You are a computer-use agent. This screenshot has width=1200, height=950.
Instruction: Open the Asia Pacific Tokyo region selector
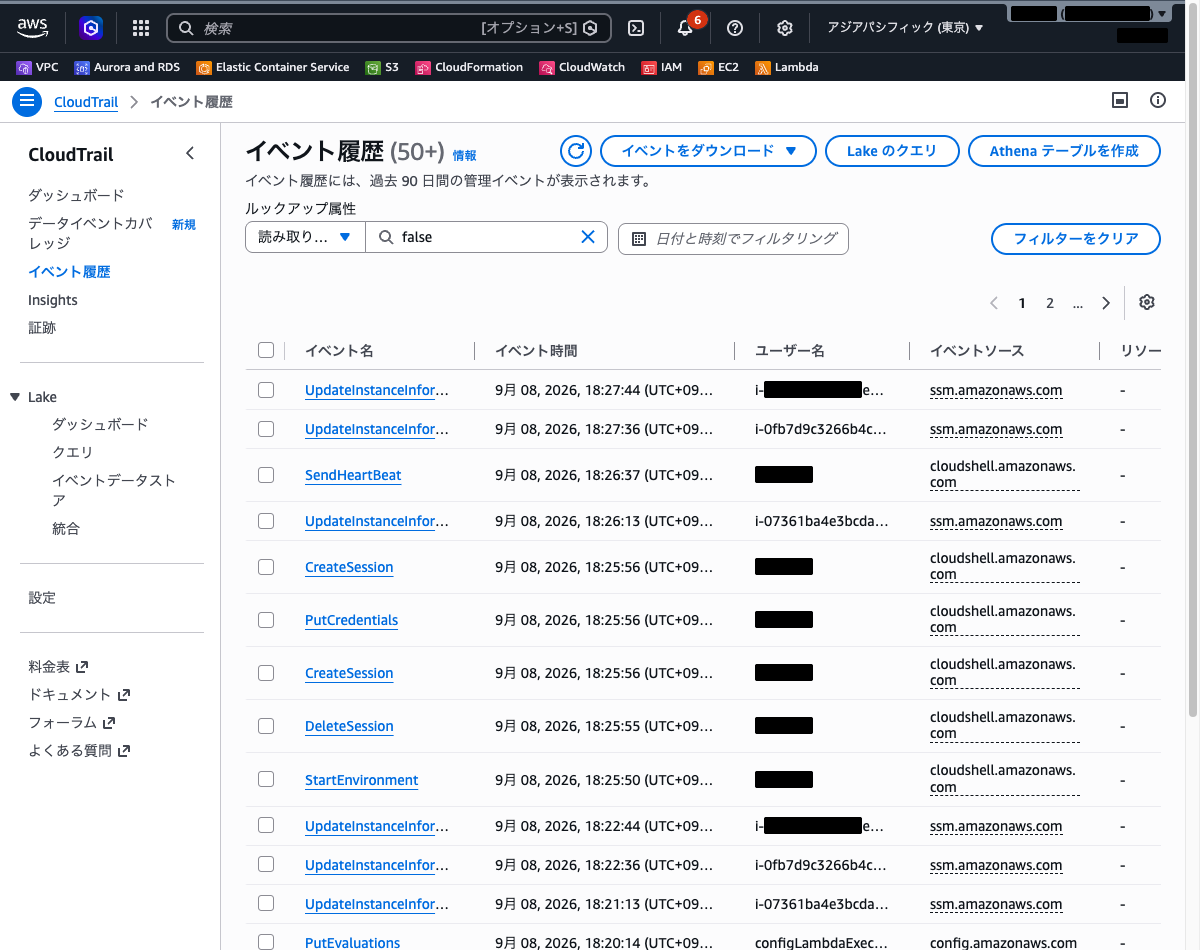tap(905, 28)
